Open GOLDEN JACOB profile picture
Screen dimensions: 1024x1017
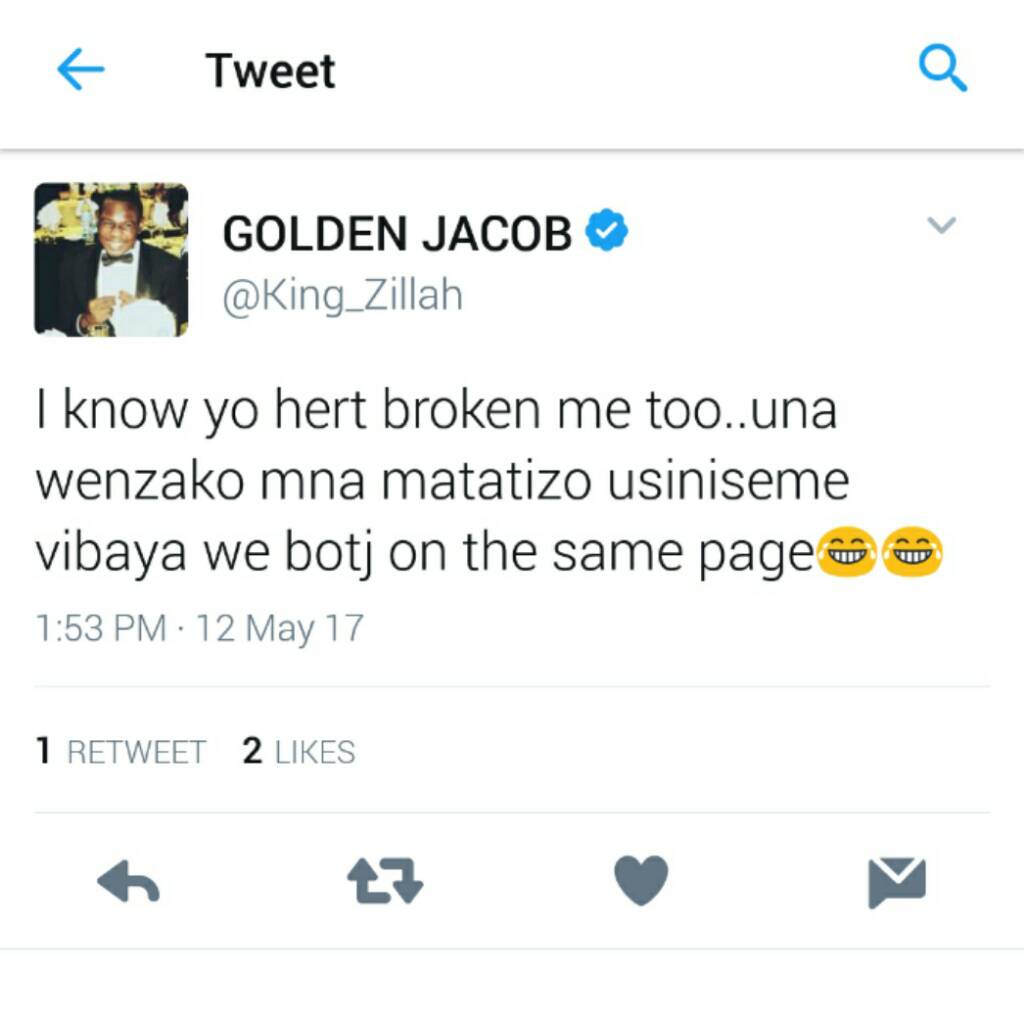point(111,259)
